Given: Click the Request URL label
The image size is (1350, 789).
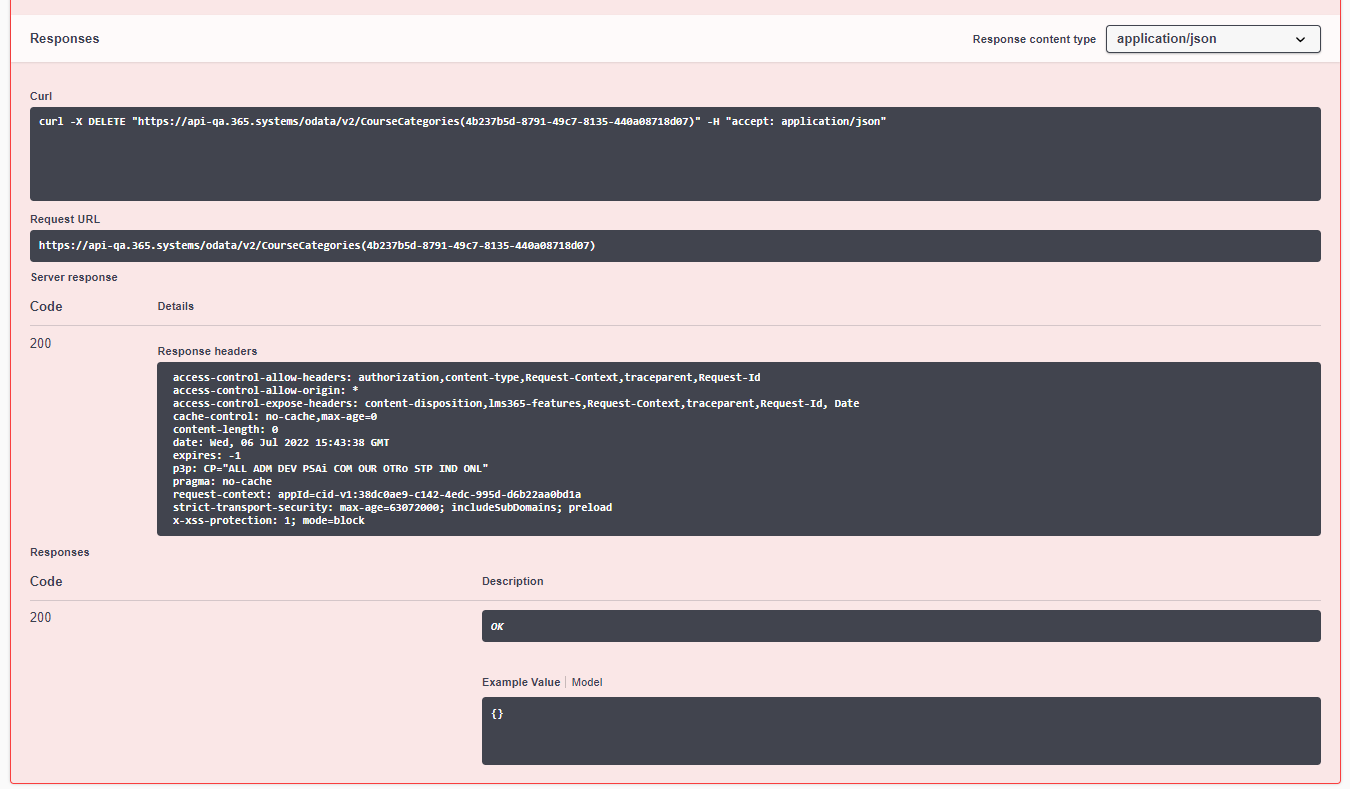Looking at the screenshot, I should 65,219.
